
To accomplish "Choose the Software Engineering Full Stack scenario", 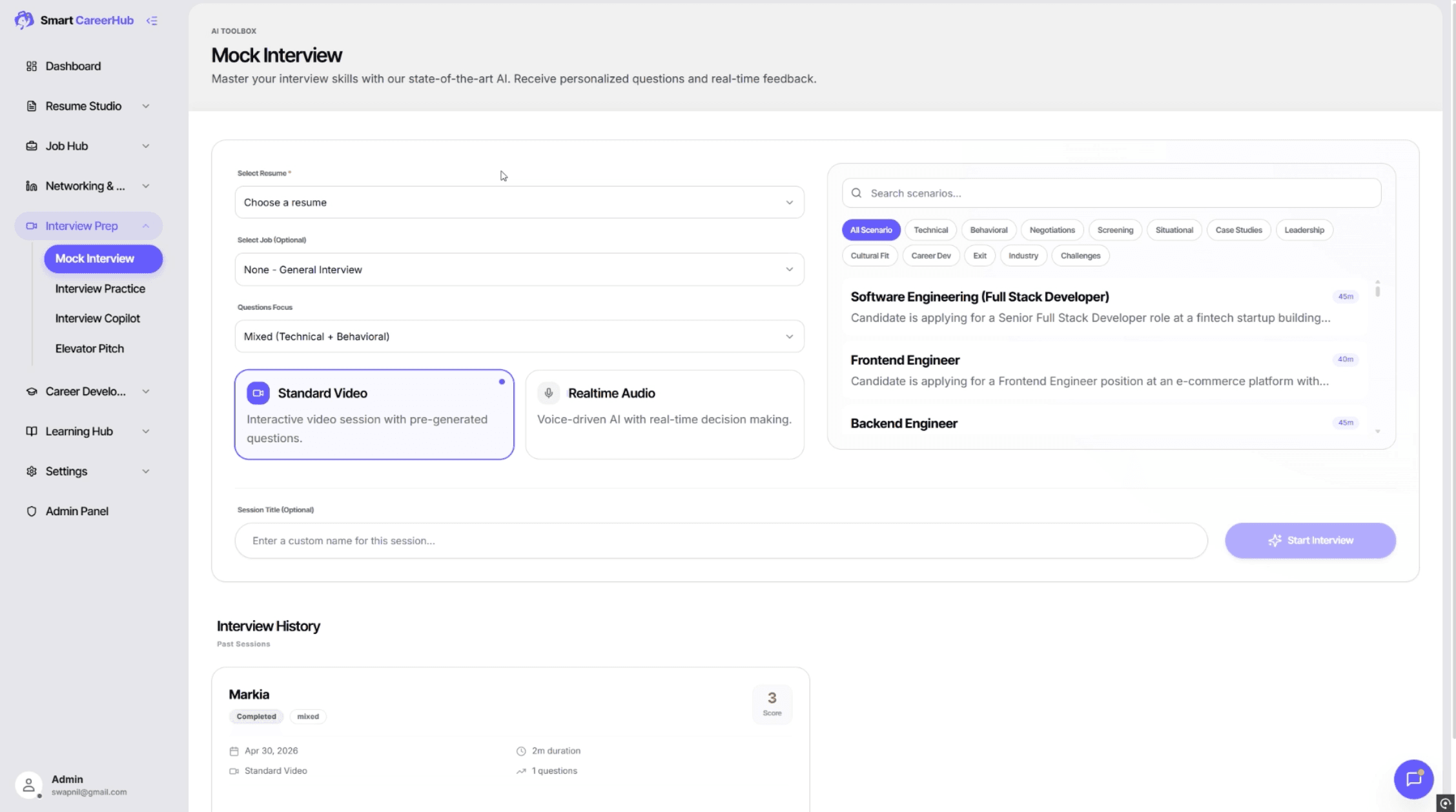I will coord(1104,307).
